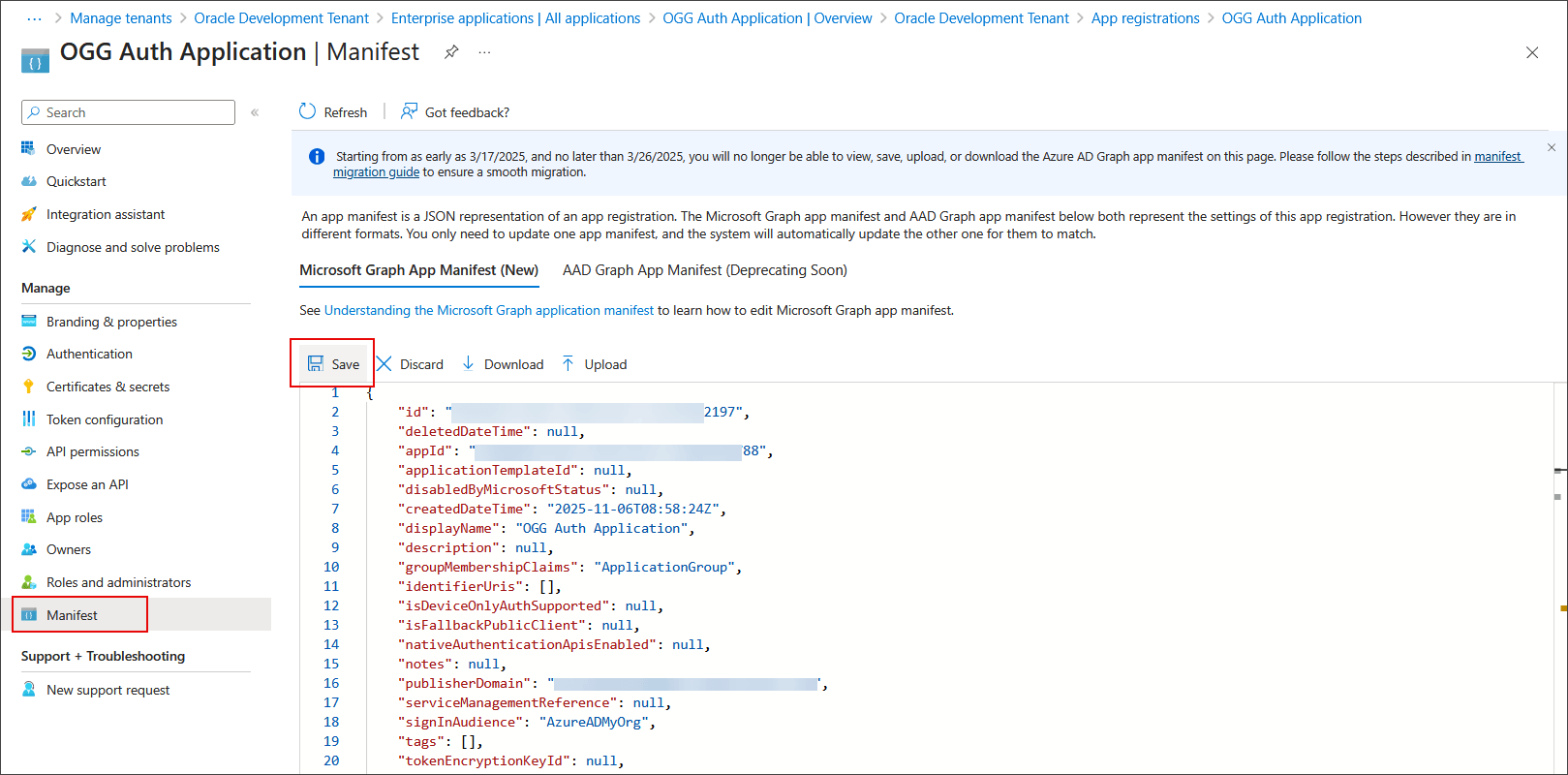Click the Certificates & secrets key icon

point(28,387)
